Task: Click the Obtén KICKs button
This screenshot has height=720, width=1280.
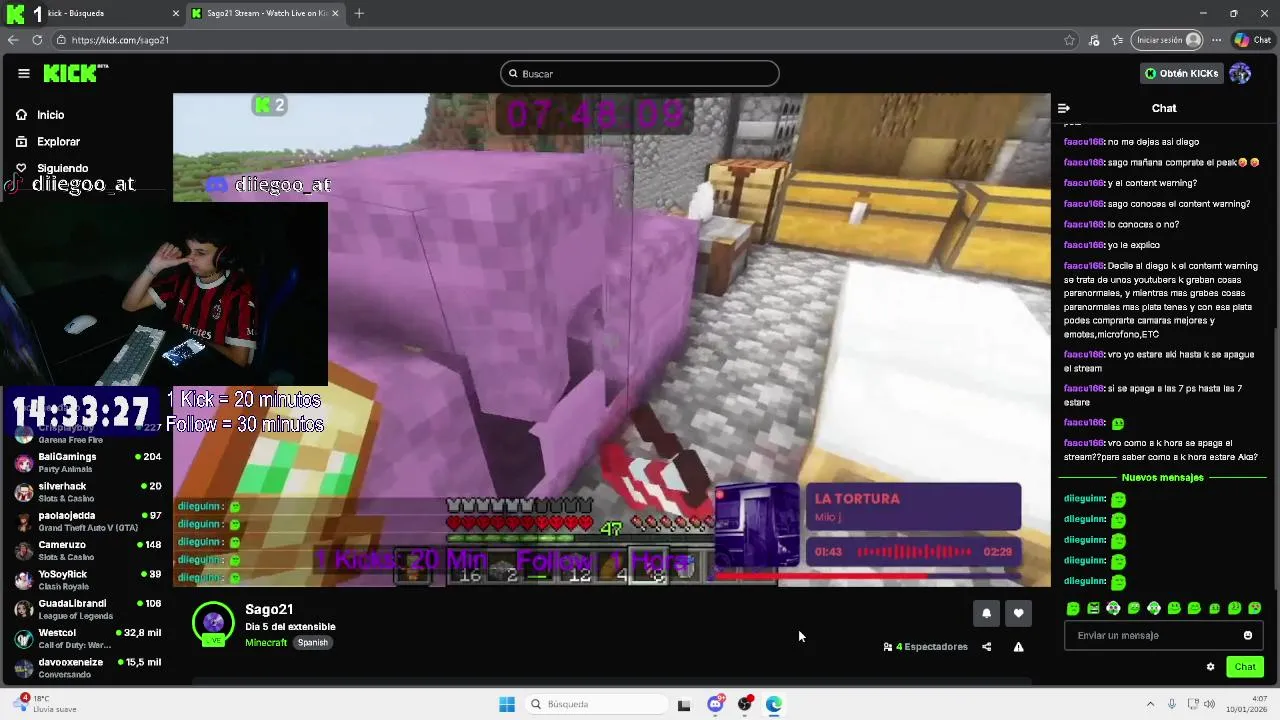Action: click(x=1182, y=73)
